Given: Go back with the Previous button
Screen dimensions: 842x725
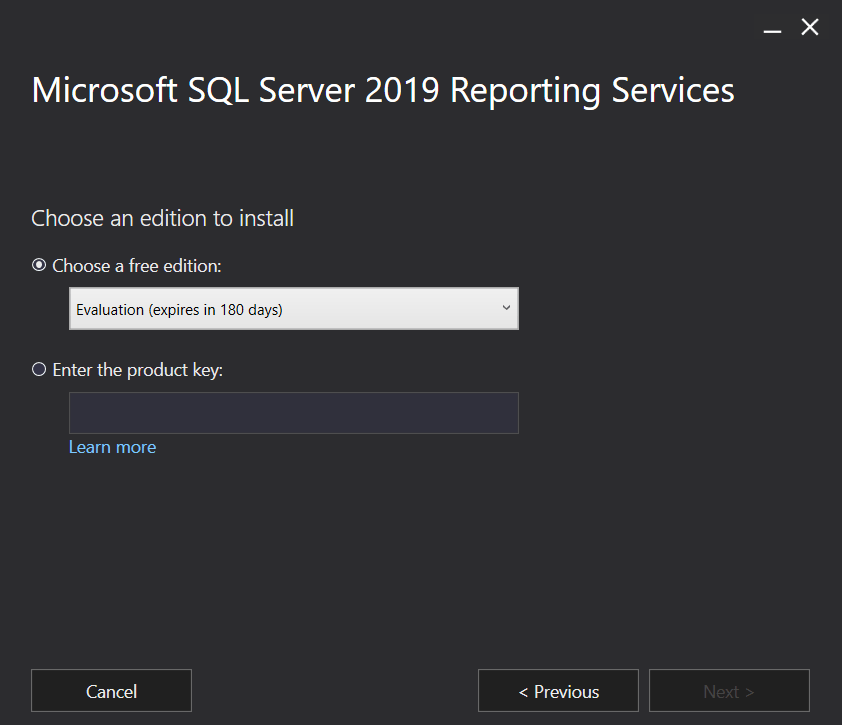Looking at the screenshot, I should 558,691.
